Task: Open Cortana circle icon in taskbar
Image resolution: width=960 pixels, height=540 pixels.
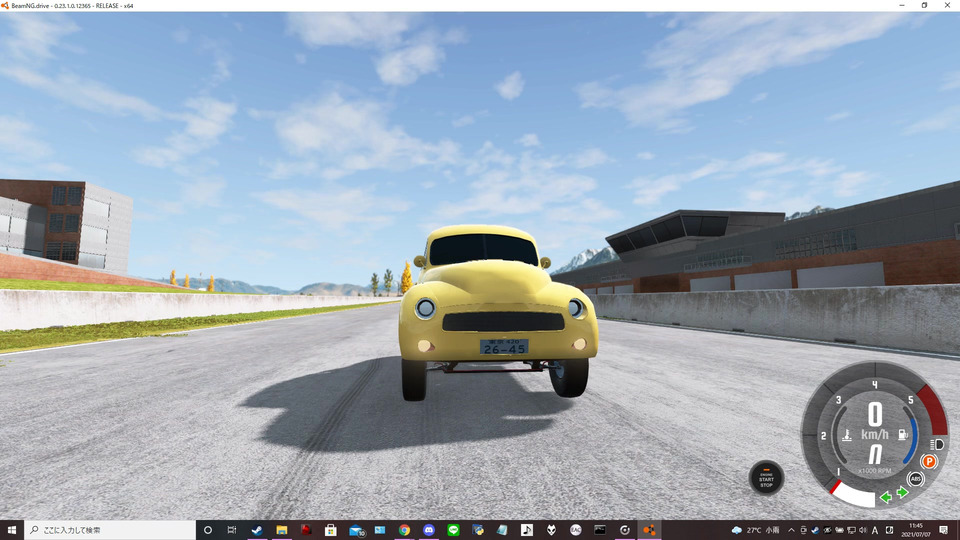Action: click(208, 530)
